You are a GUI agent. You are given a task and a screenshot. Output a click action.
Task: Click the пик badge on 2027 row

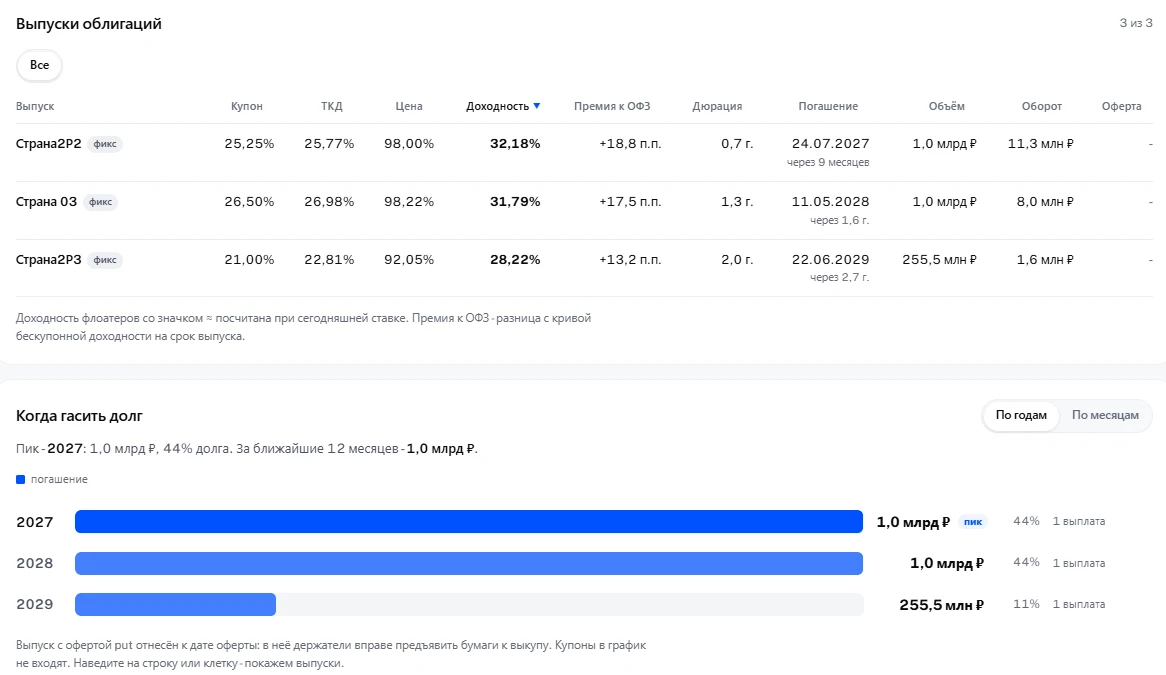click(x=973, y=522)
